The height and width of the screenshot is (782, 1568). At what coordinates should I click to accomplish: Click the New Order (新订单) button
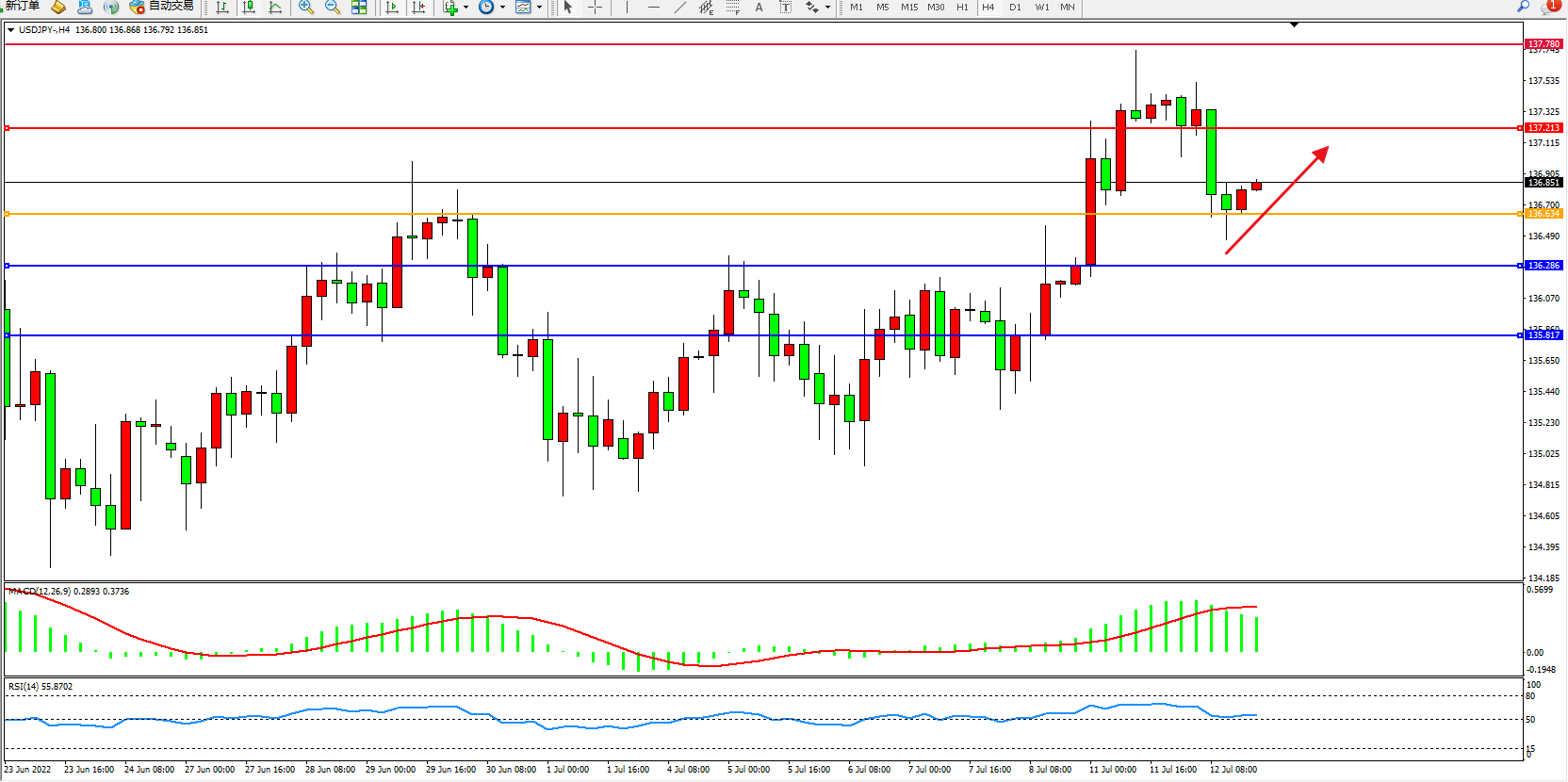pos(23,7)
